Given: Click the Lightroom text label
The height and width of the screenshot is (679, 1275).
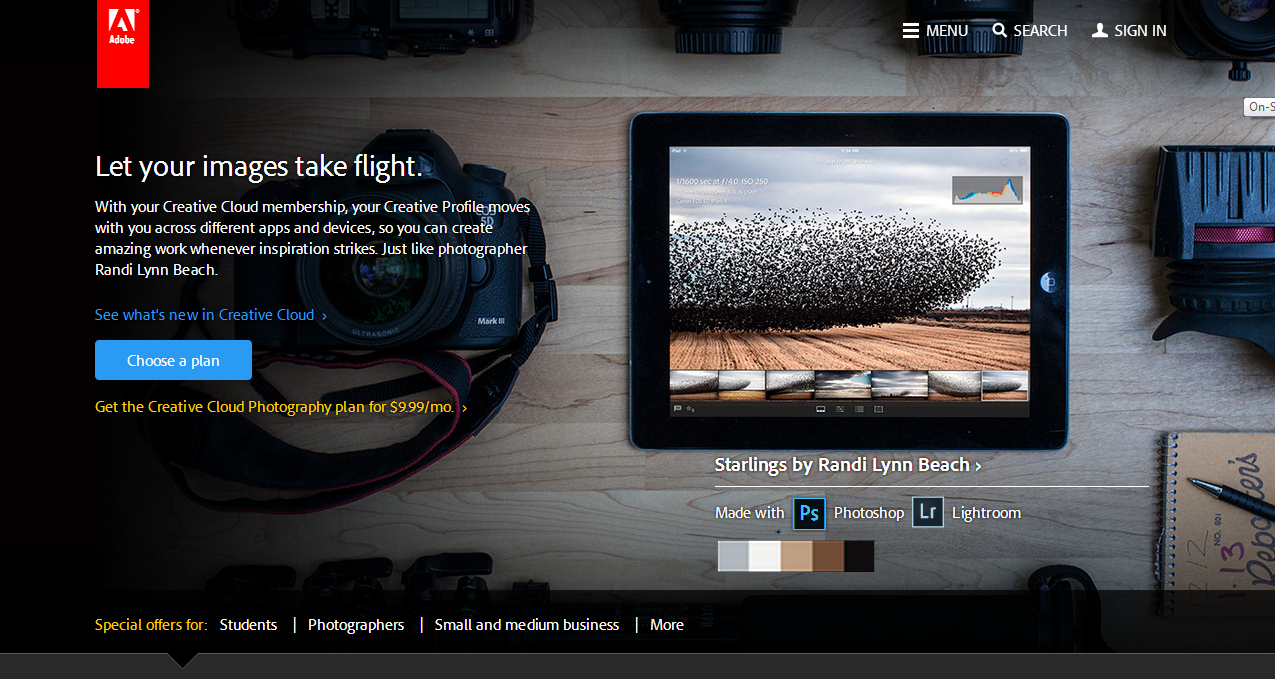Looking at the screenshot, I should 986,513.
